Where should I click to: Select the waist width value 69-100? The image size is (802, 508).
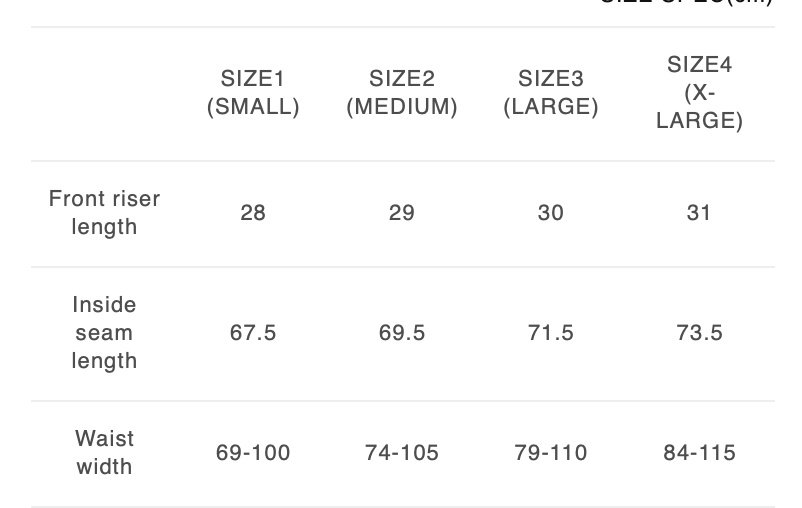pyautogui.click(x=253, y=452)
